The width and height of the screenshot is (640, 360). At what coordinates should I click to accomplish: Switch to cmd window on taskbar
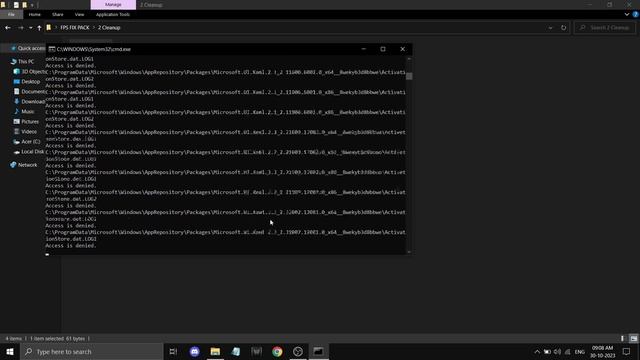click(x=318, y=351)
